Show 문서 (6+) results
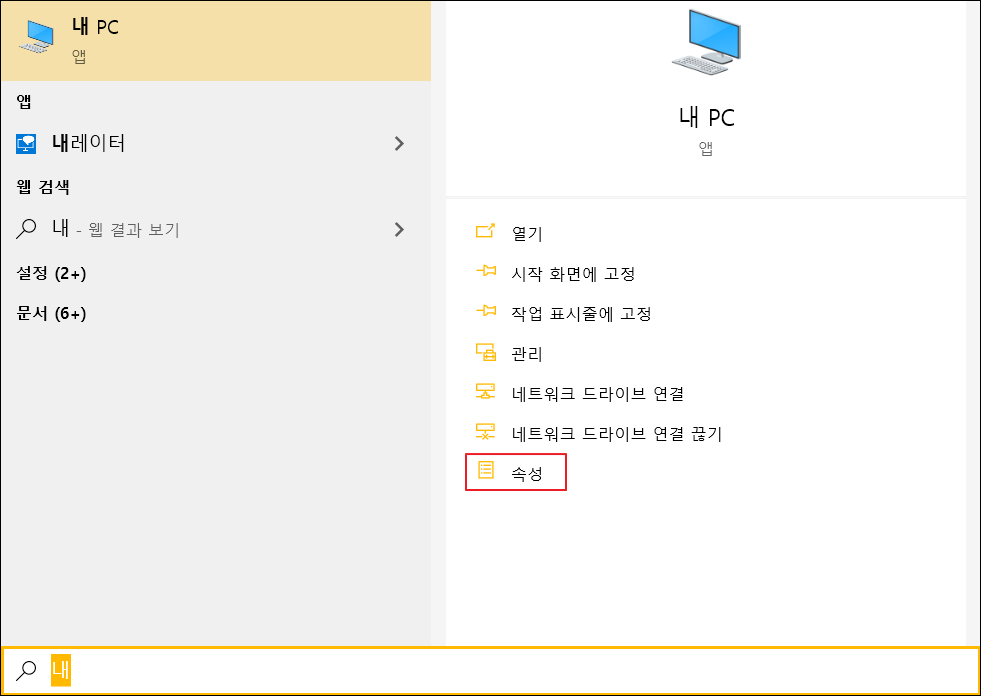The width and height of the screenshot is (981, 696). pyautogui.click(x=51, y=314)
